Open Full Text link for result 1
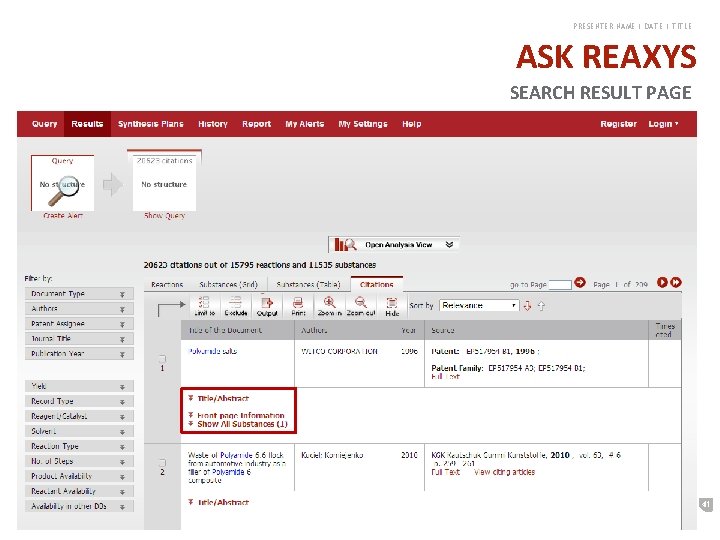The height and width of the screenshot is (540, 720). click(x=445, y=377)
